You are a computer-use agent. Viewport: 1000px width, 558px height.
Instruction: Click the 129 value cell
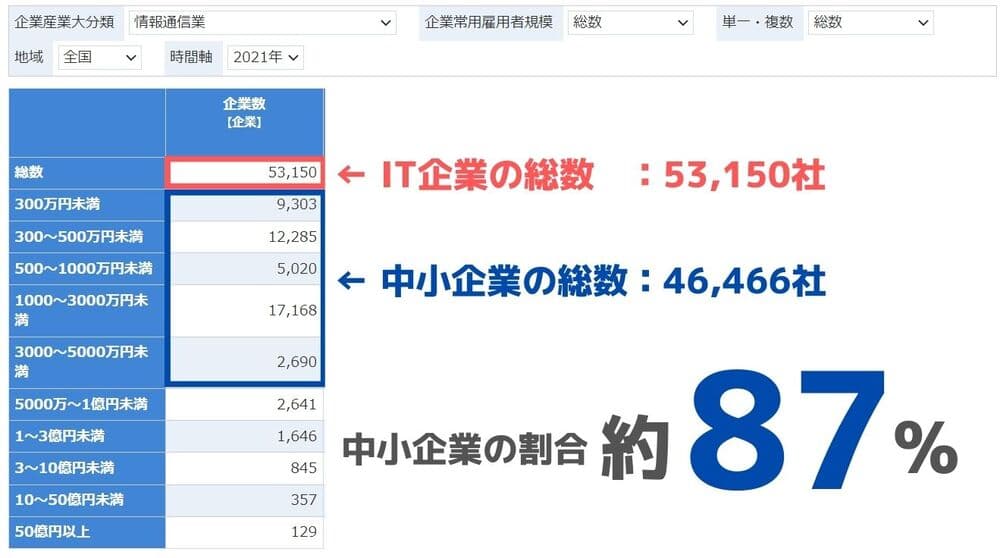tap(244, 532)
